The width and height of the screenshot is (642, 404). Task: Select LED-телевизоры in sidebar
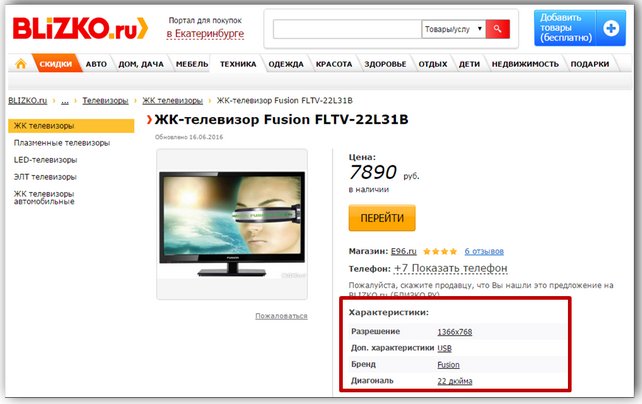point(45,160)
